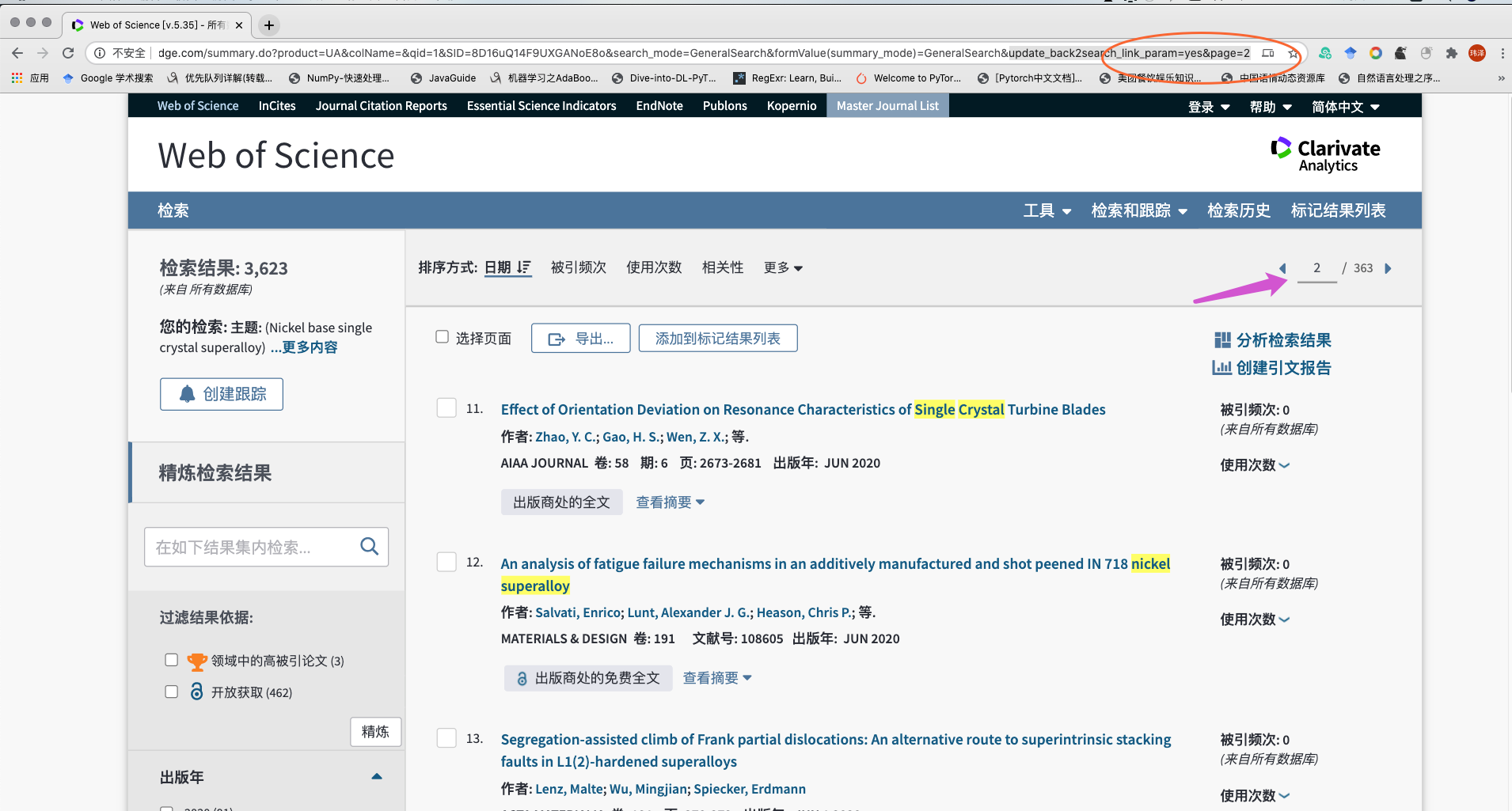The image size is (1512, 811).
Task: Open the 检索历史 link
Action: pyautogui.click(x=1239, y=210)
